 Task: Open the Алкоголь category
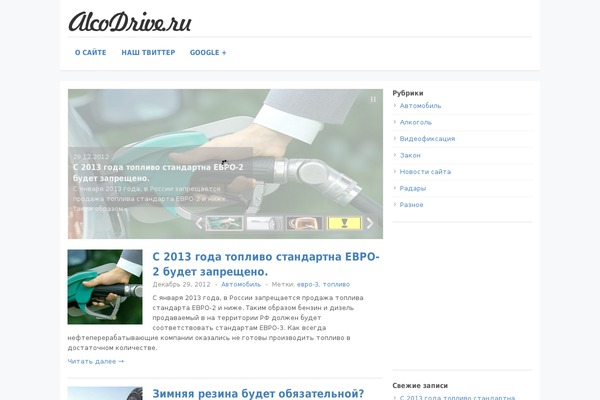pyautogui.click(x=416, y=122)
